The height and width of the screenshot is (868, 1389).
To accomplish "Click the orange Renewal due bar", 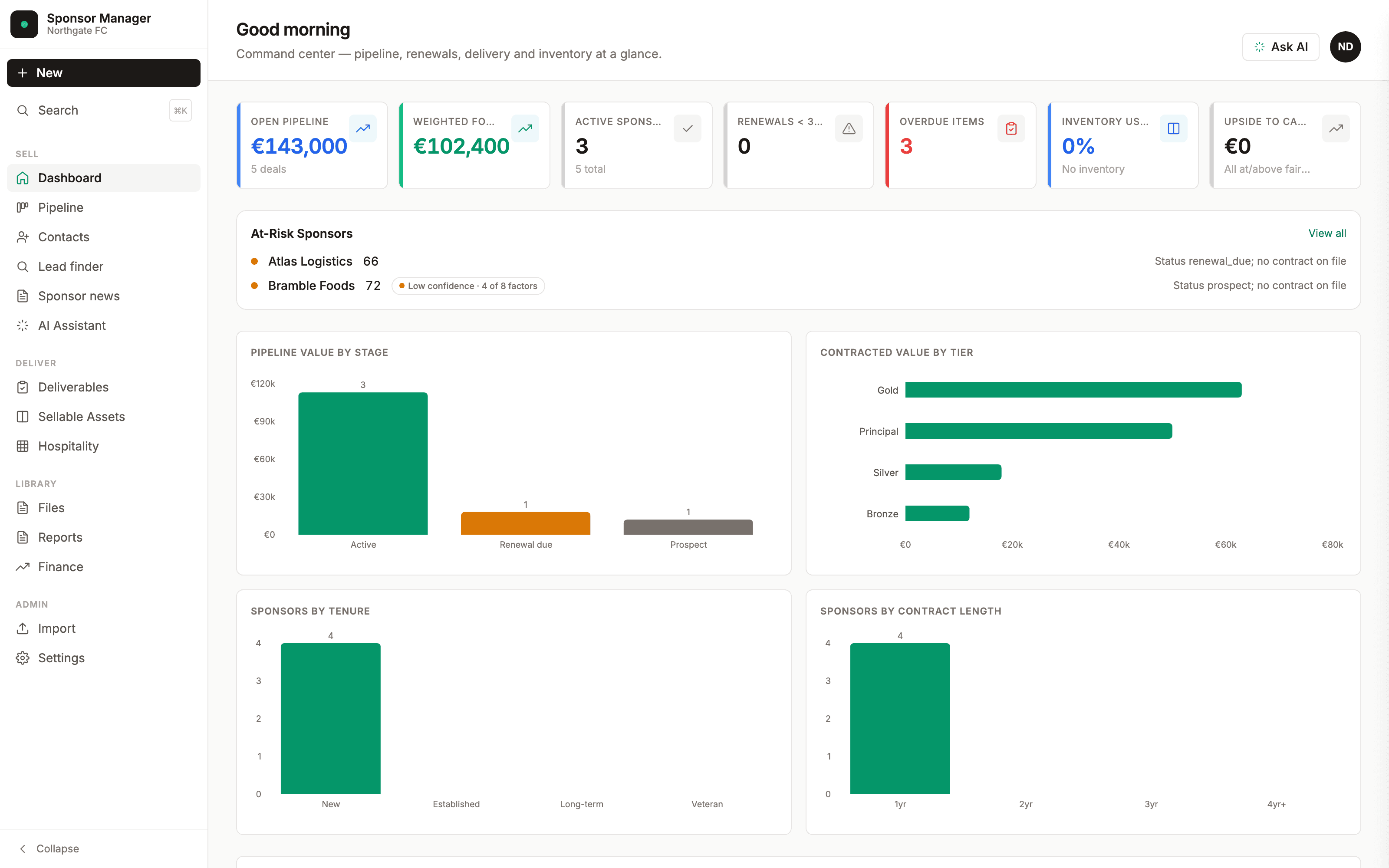I will pyautogui.click(x=525, y=523).
